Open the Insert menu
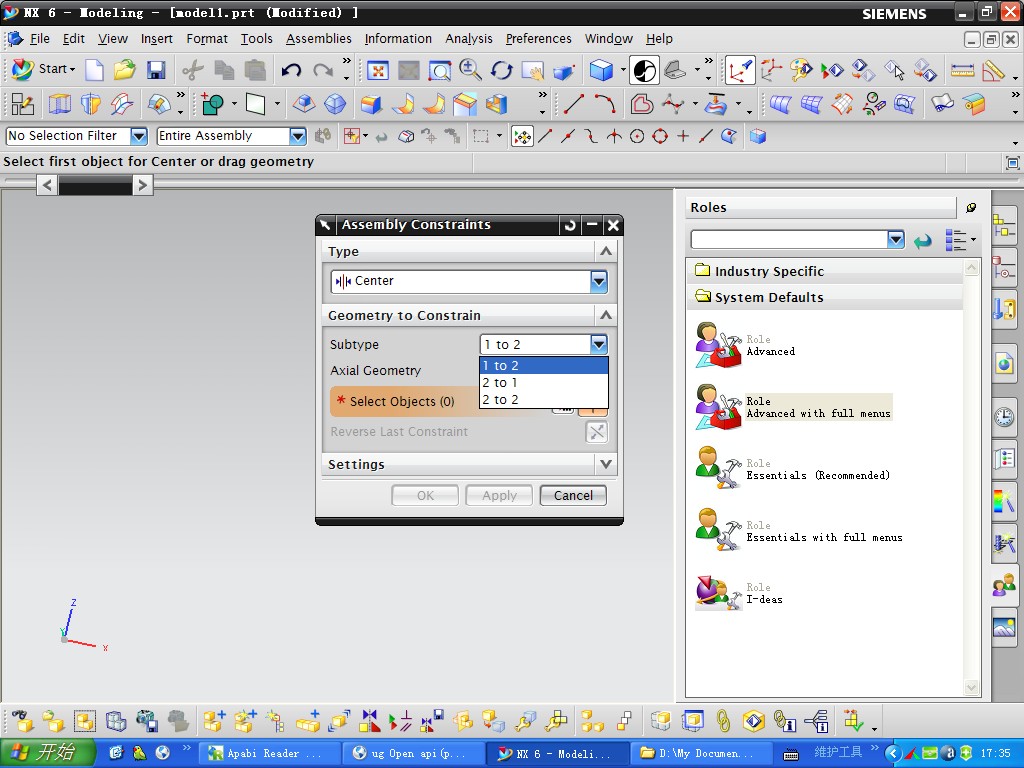The width and height of the screenshot is (1024, 768). (157, 39)
